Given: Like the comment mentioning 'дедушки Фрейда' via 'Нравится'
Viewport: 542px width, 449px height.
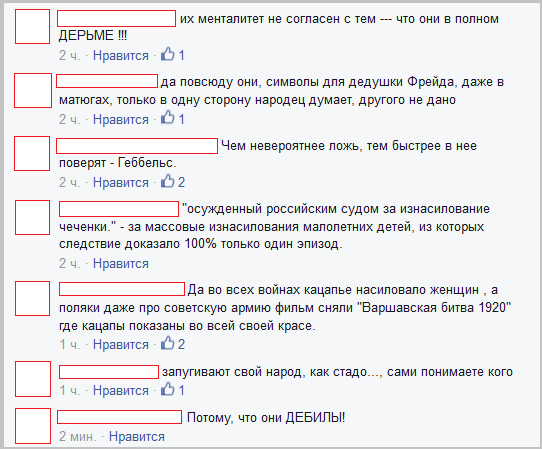Looking at the screenshot, I should point(121,120).
